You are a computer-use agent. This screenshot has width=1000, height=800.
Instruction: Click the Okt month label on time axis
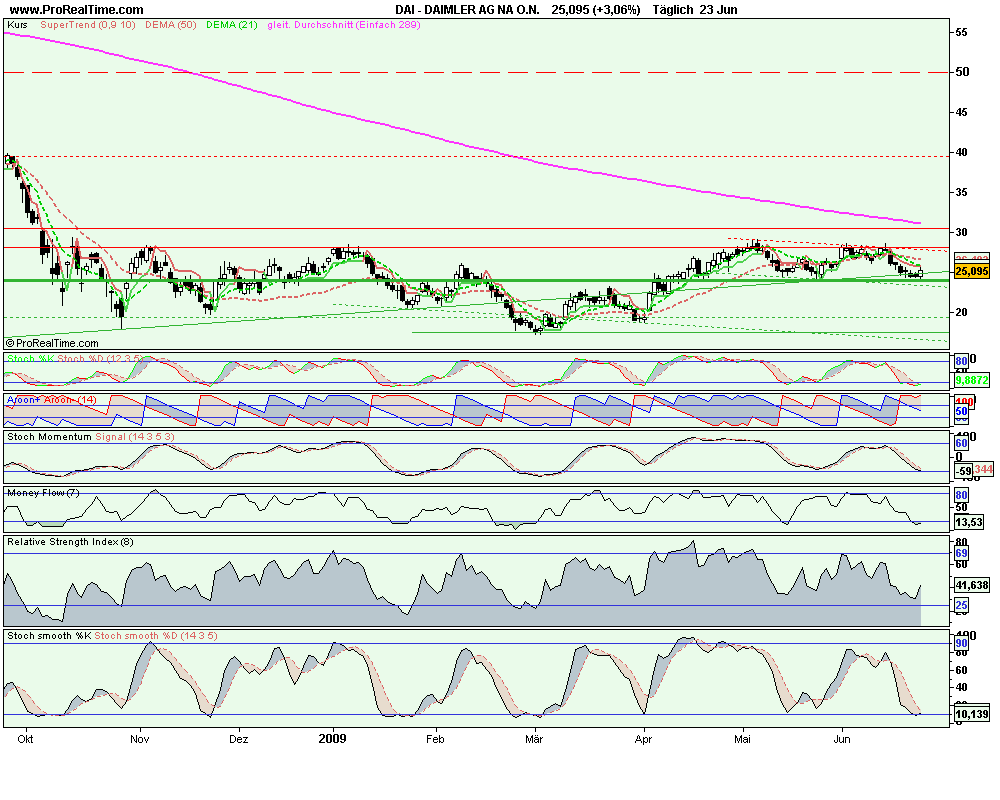pos(25,739)
